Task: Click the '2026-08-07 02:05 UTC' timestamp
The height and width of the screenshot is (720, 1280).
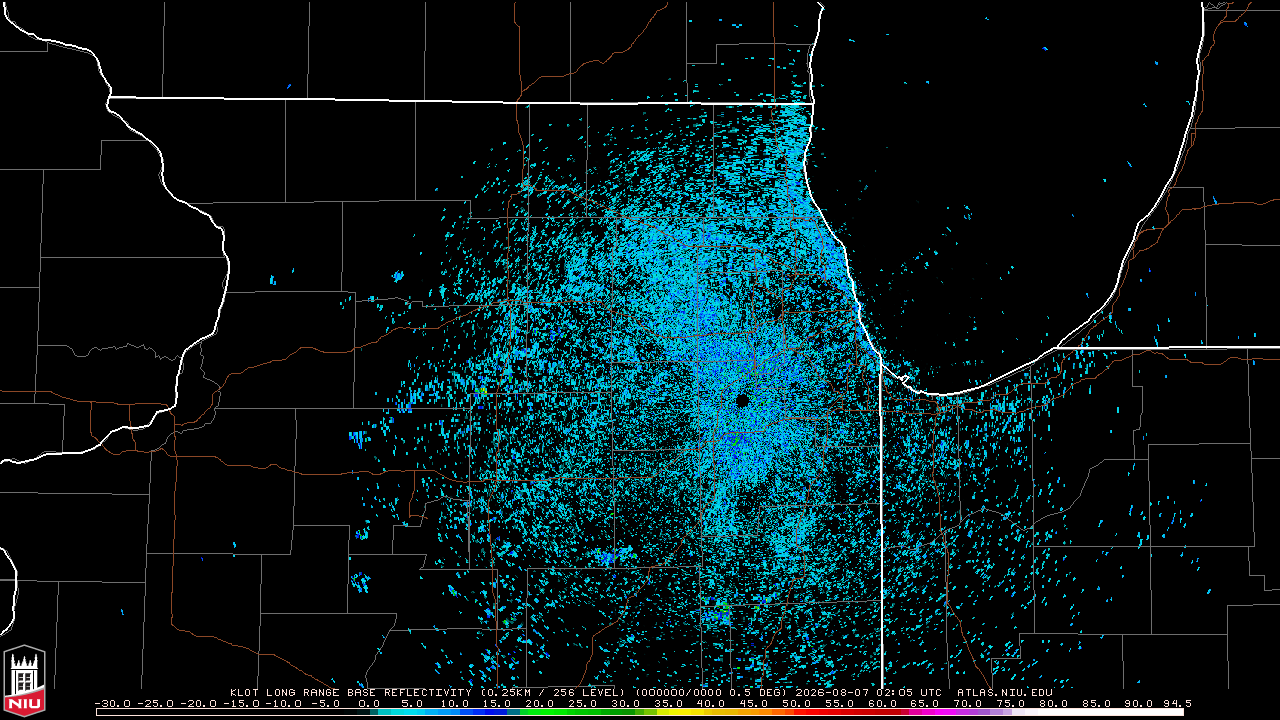Action: (x=868, y=692)
